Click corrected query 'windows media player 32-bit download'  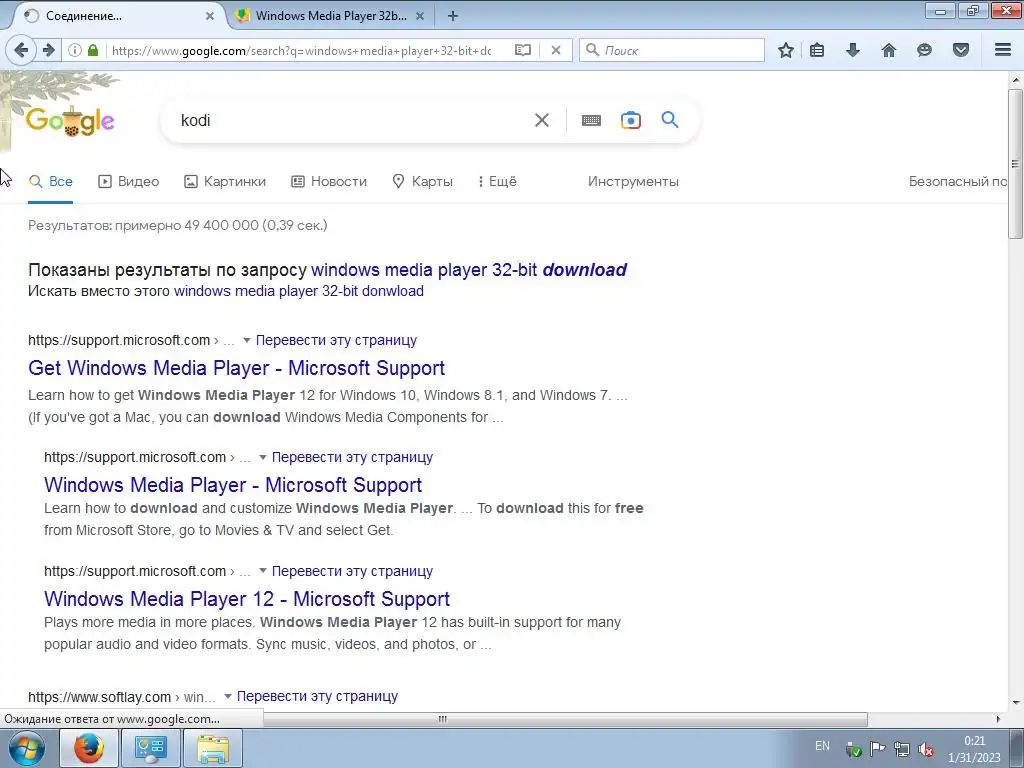pyautogui.click(x=469, y=270)
